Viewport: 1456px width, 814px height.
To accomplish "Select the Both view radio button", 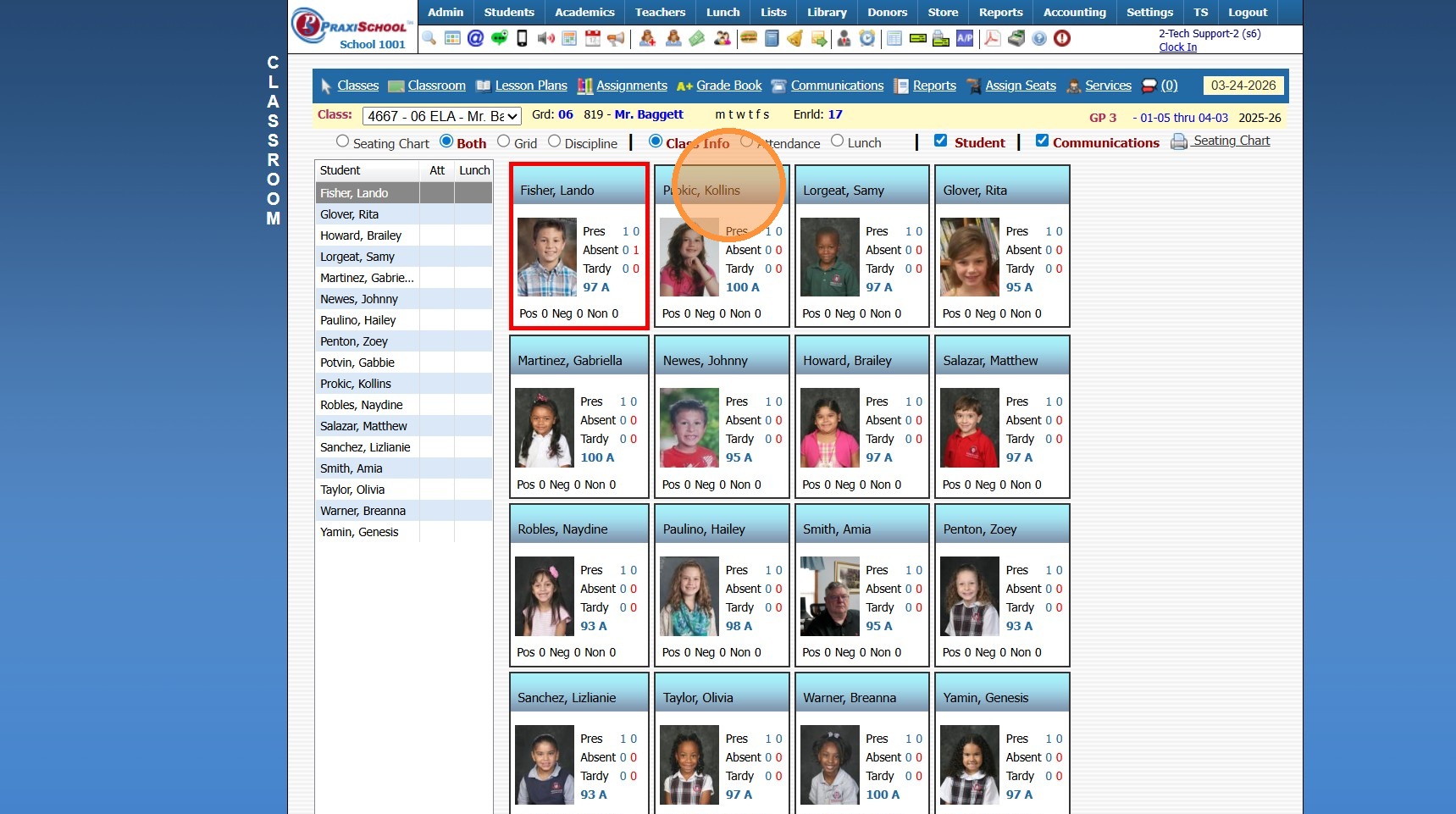I will [446, 141].
